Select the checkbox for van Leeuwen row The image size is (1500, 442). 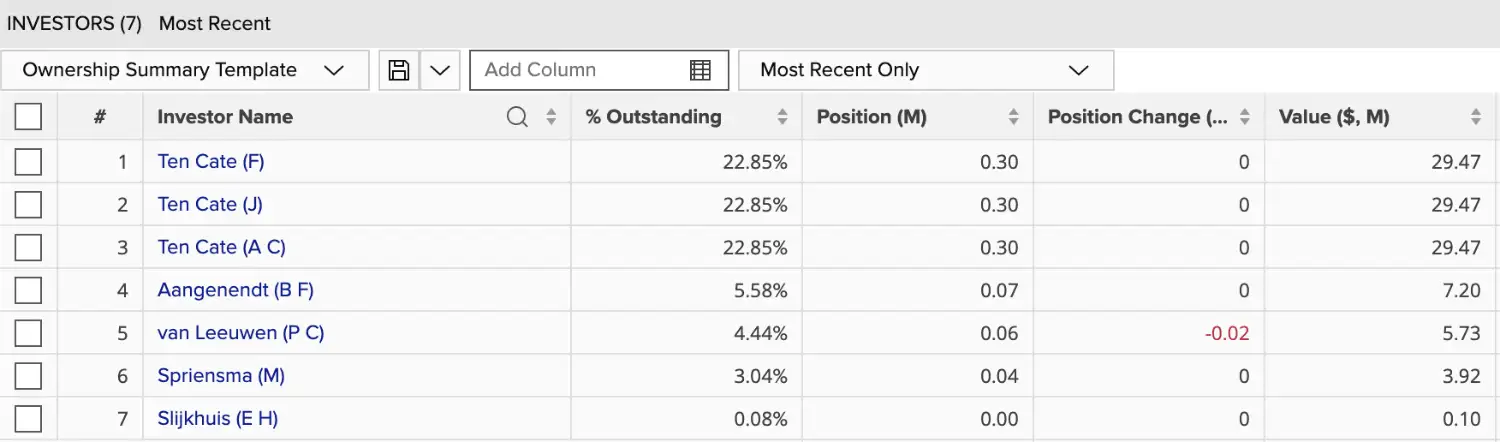coord(28,333)
